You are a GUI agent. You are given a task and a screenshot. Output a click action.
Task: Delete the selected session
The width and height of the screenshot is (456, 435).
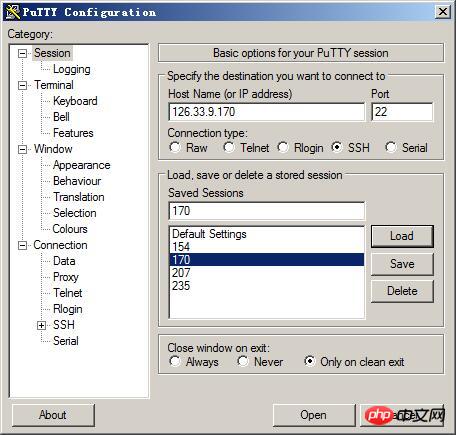click(x=402, y=291)
